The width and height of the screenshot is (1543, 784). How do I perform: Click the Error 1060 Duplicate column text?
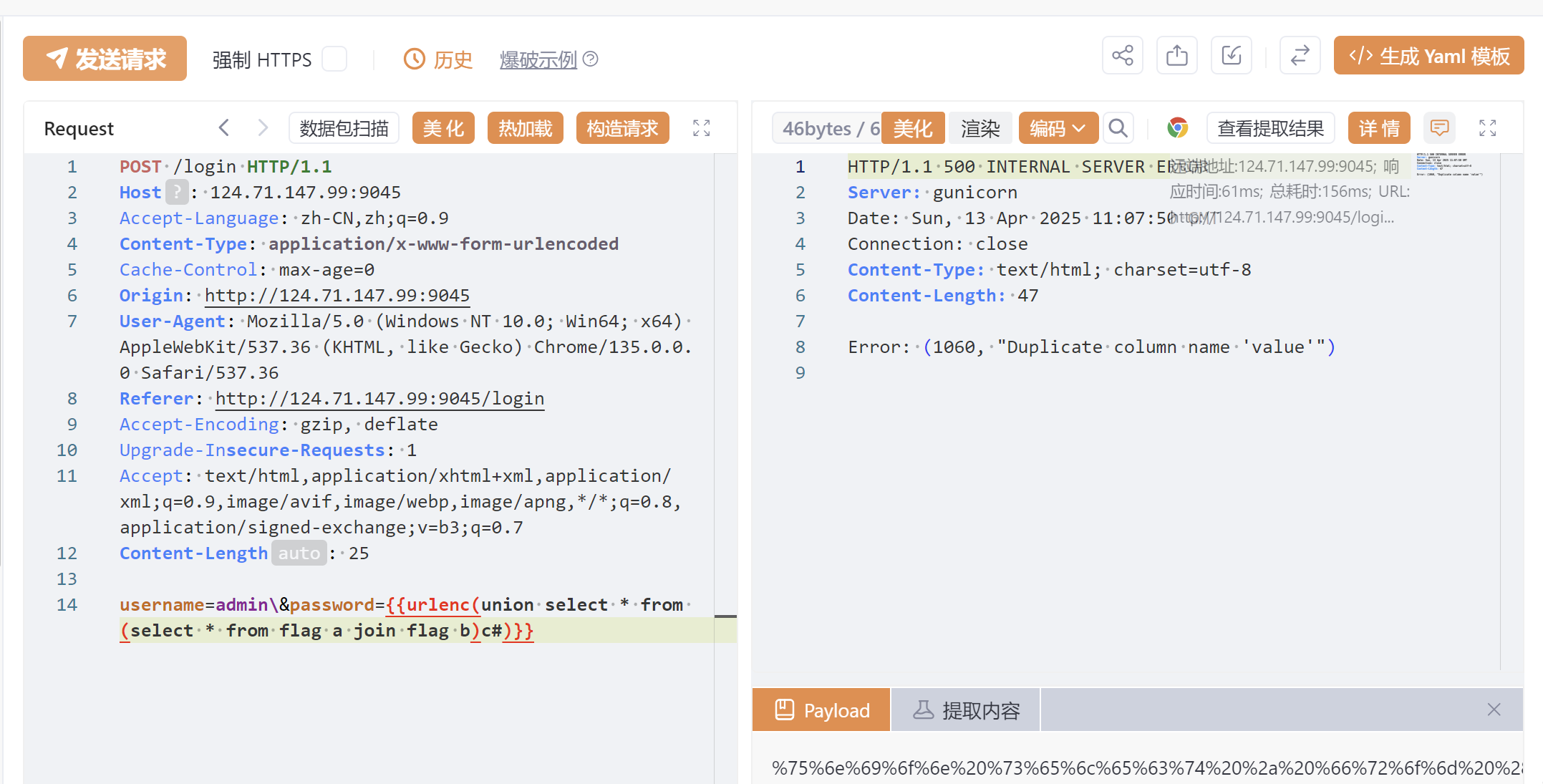(1092, 347)
